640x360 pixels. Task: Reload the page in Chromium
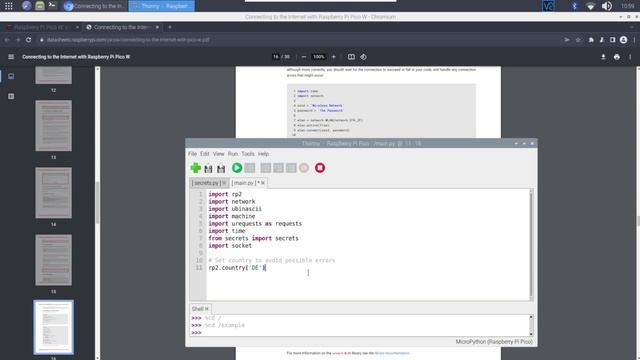pyautogui.click(x=29, y=40)
